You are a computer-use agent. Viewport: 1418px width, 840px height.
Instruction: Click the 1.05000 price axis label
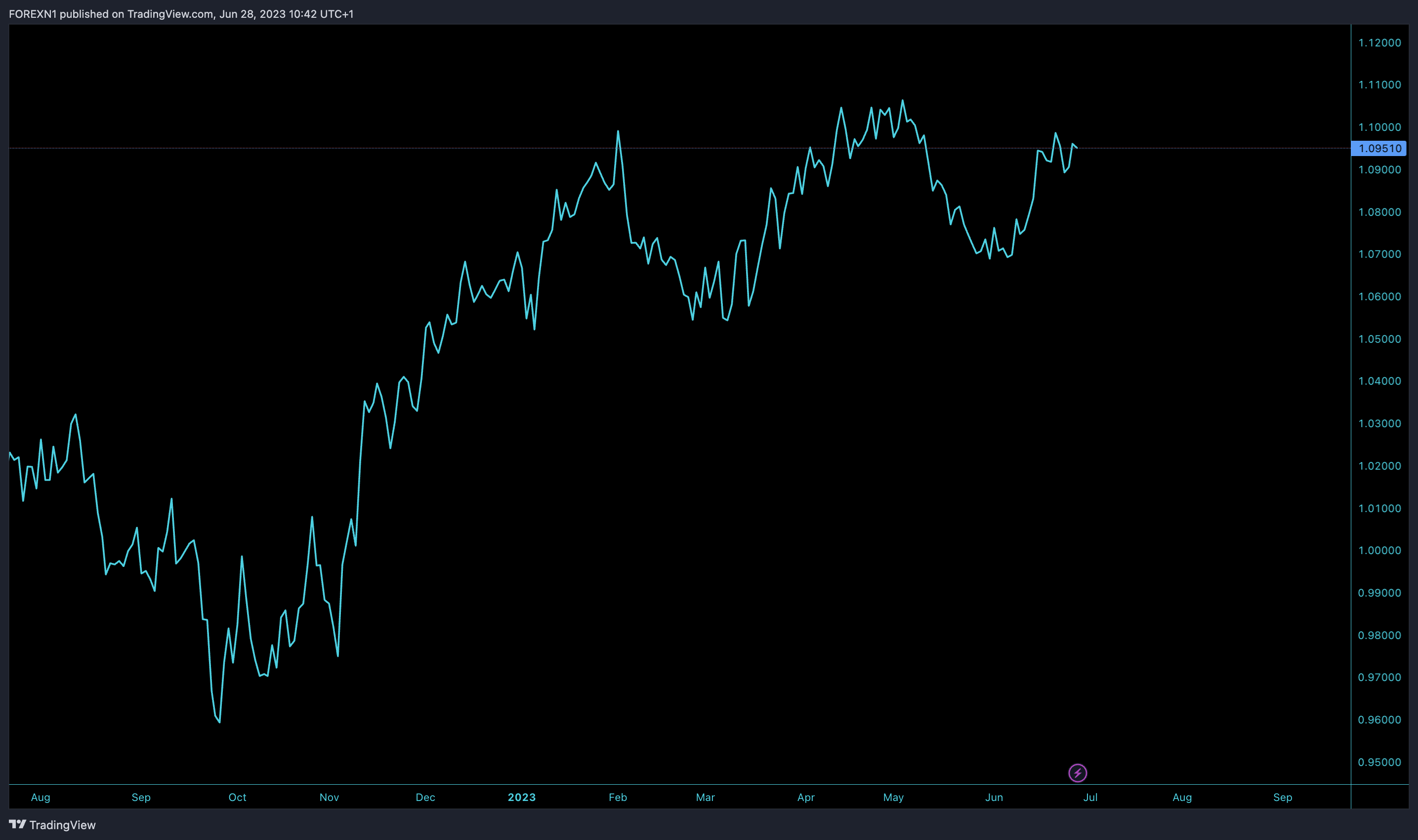1379,338
